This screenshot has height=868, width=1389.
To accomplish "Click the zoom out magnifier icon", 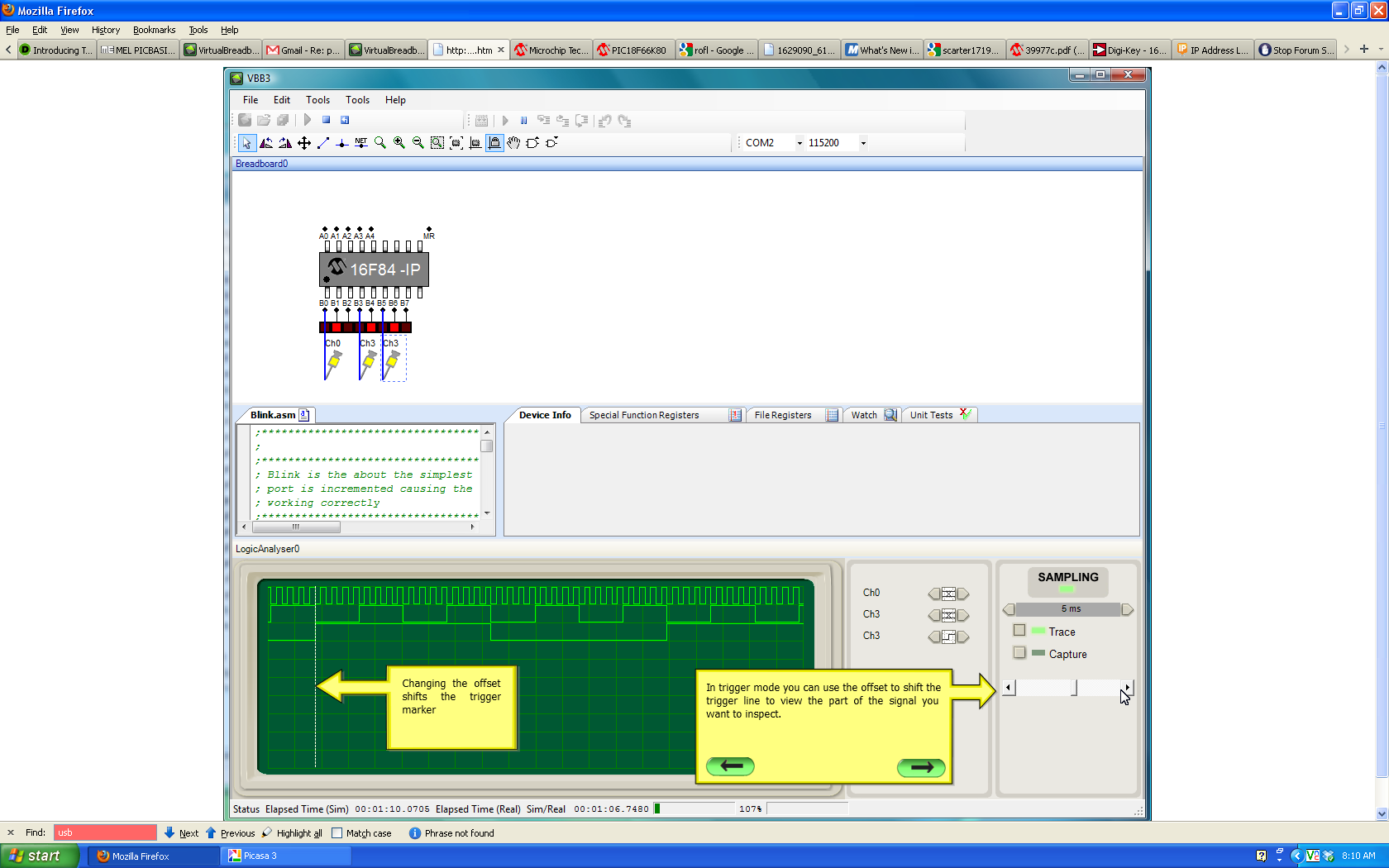I will tap(418, 143).
